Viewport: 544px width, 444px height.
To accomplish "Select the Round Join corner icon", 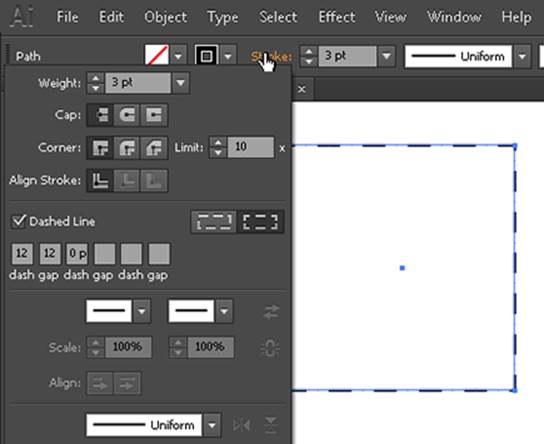I will (x=127, y=148).
